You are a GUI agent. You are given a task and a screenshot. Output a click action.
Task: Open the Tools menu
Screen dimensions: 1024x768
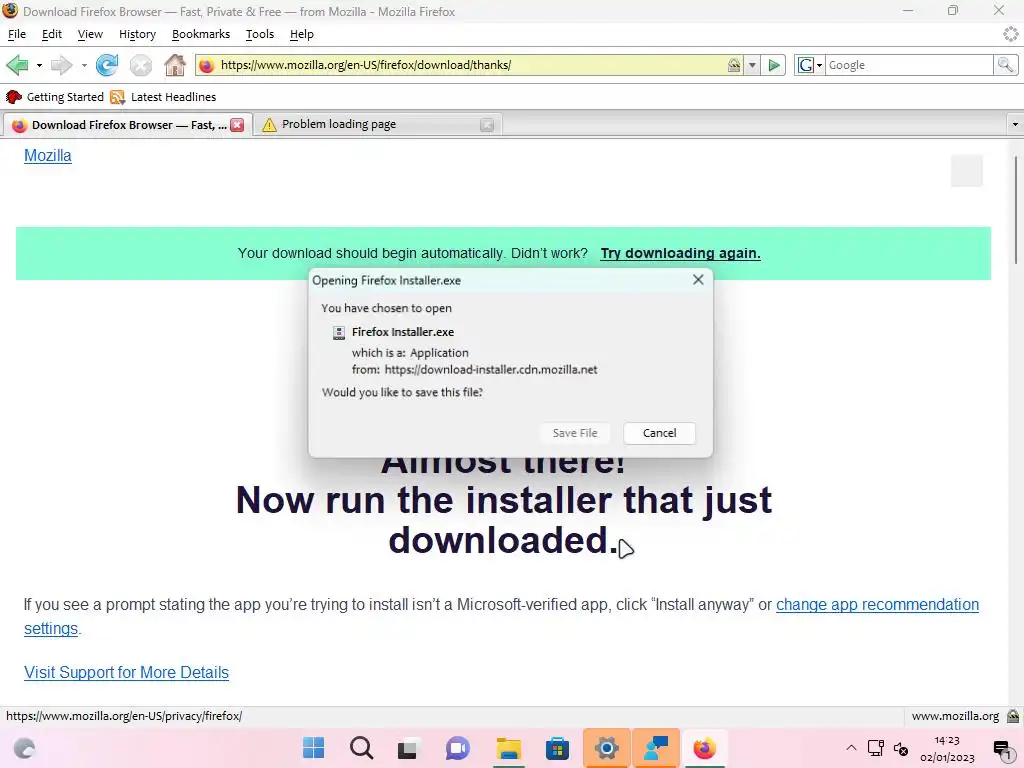point(260,34)
